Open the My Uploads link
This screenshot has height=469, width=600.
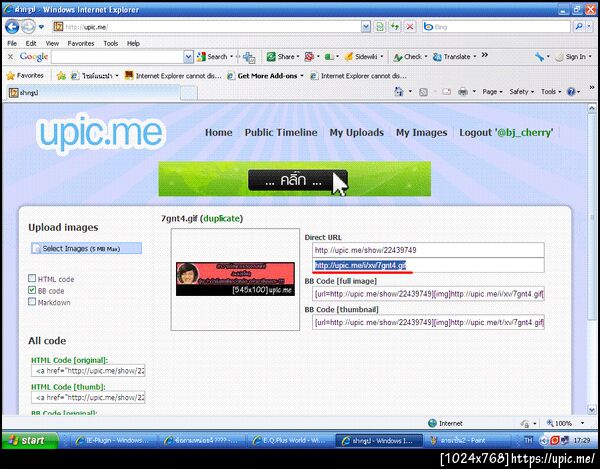(x=357, y=132)
